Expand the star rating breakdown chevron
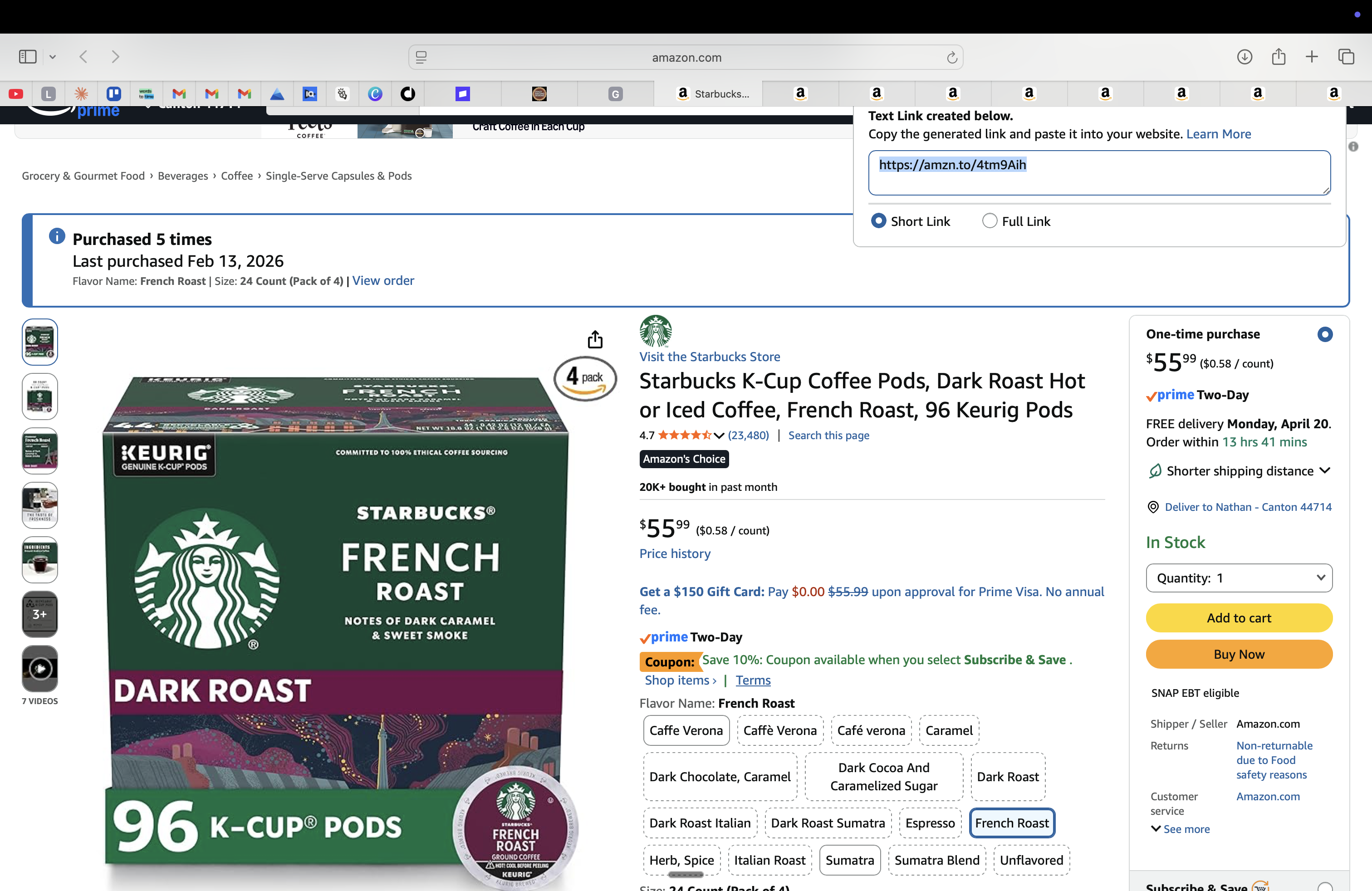Screen dimensions: 1372x891 point(718,436)
